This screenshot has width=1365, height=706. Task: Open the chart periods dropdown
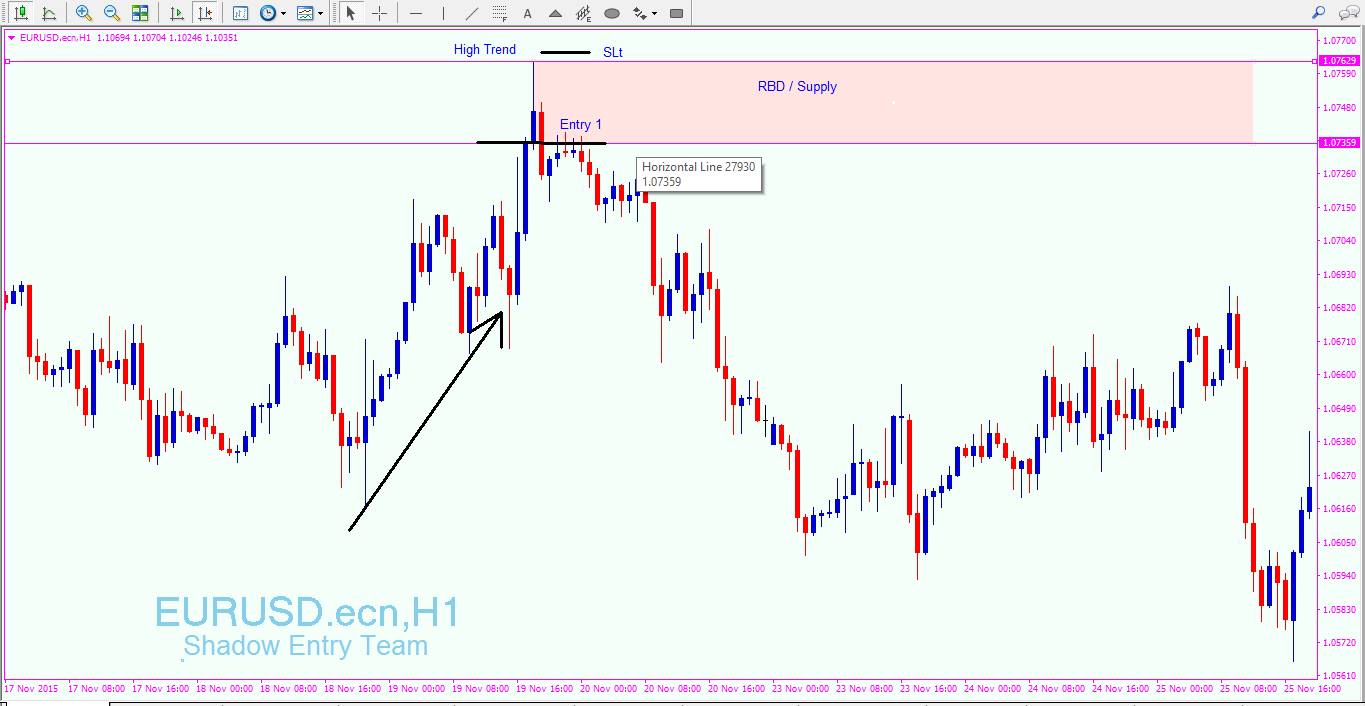(x=283, y=13)
